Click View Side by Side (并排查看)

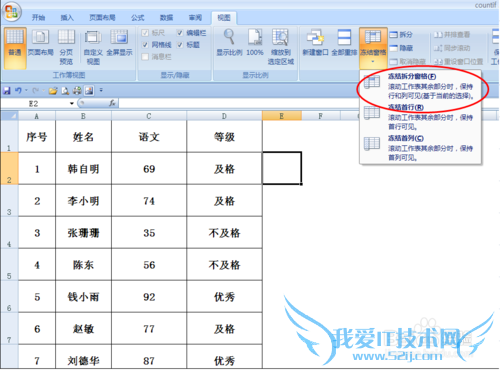[x=452, y=34]
